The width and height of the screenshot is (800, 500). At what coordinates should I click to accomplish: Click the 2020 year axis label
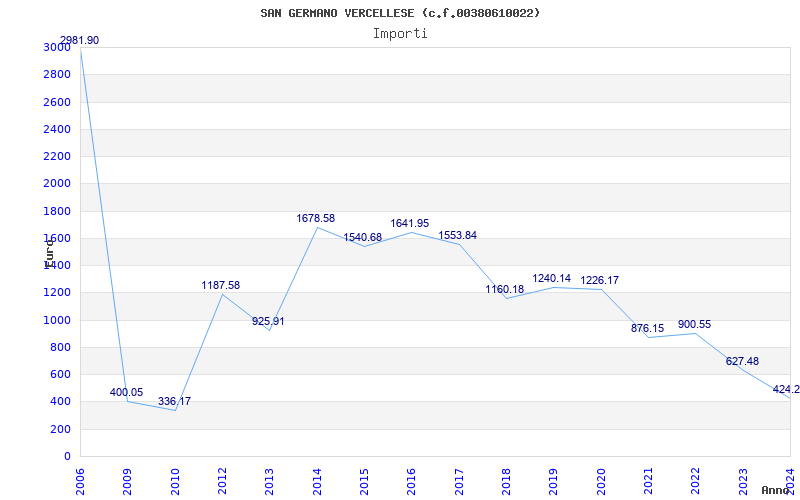tap(601, 482)
